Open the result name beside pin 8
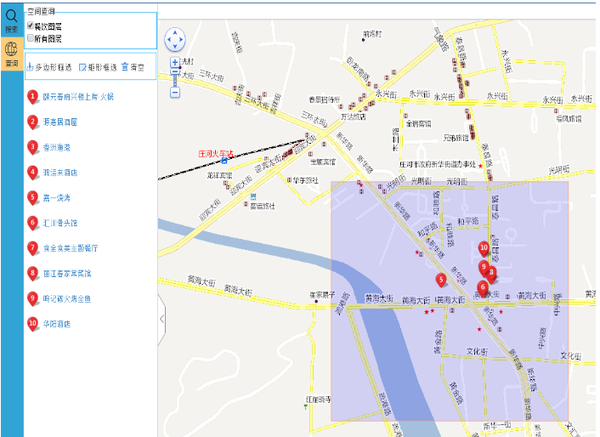Image resolution: width=600 pixels, height=437 pixels. [67, 274]
